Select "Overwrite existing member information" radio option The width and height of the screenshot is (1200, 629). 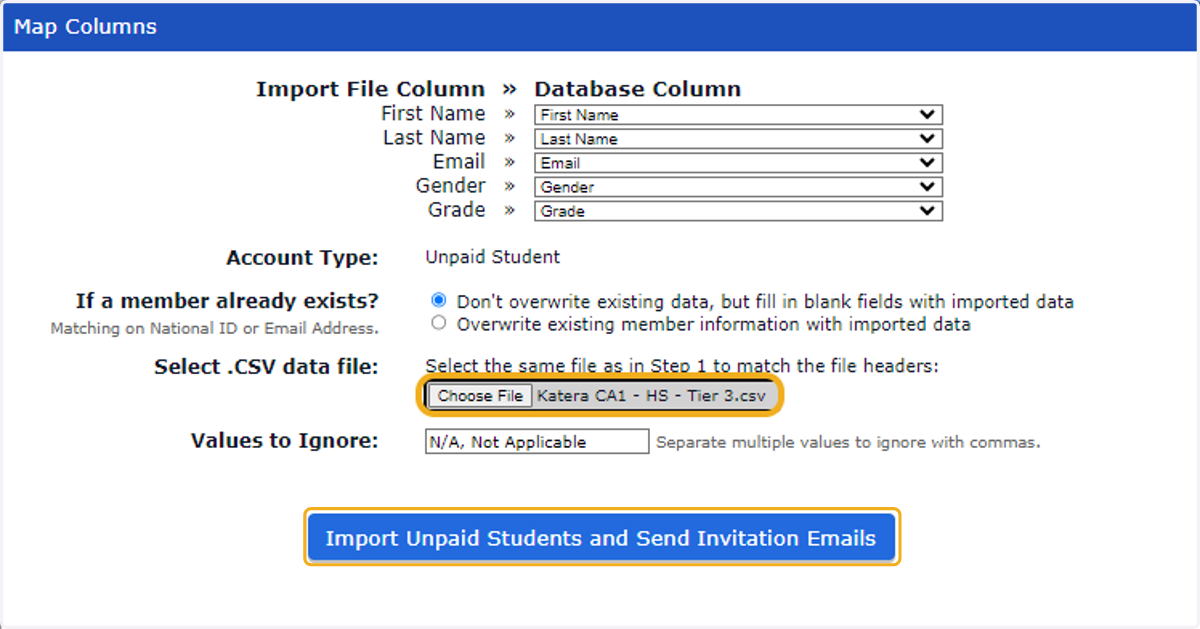click(x=438, y=323)
